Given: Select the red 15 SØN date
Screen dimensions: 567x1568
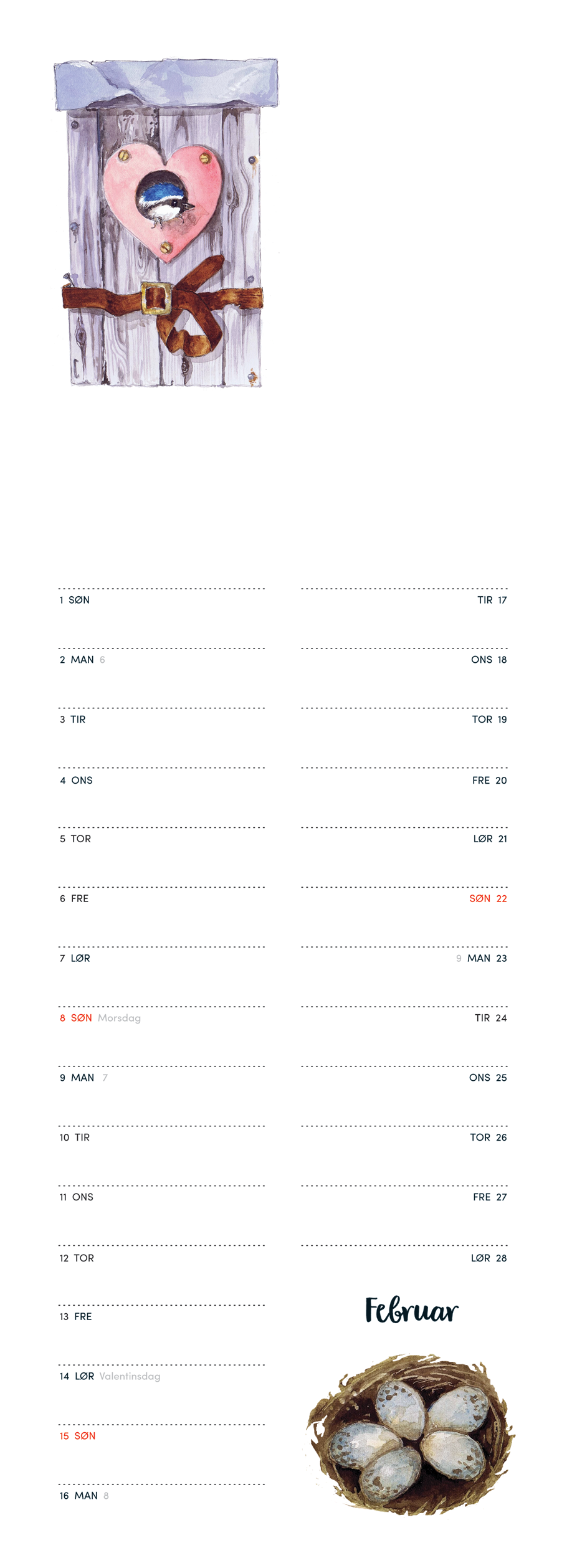Looking at the screenshot, I should tap(77, 1436).
